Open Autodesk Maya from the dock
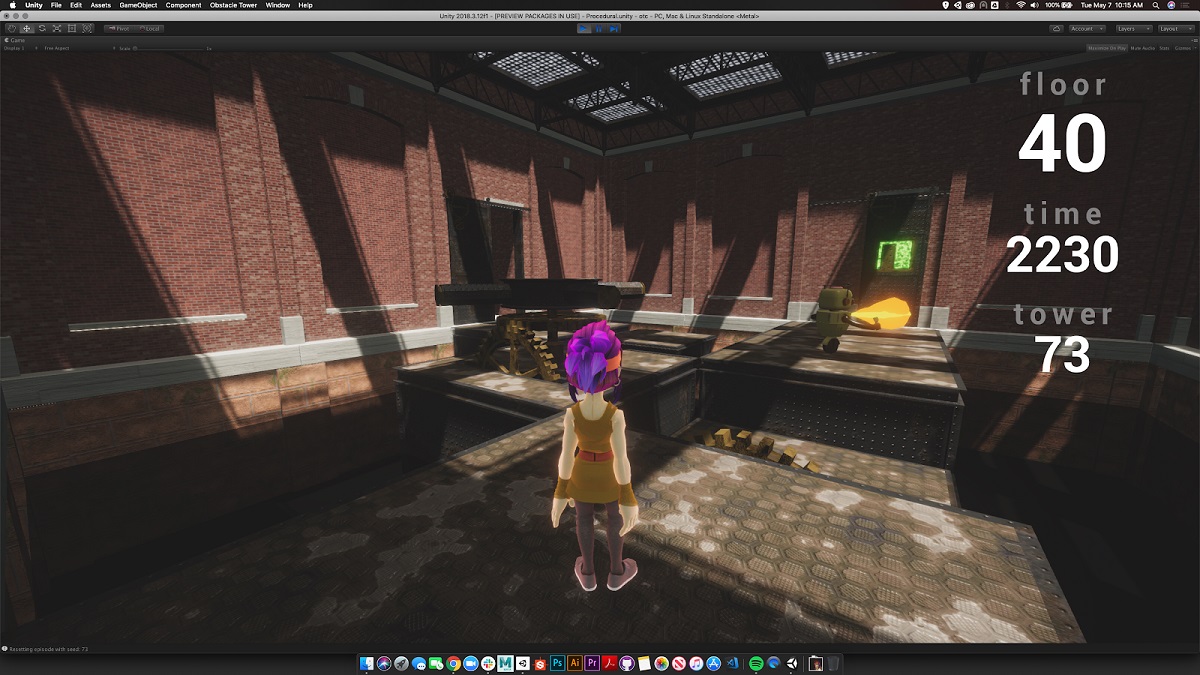This screenshot has height=675, width=1200. (x=505, y=663)
